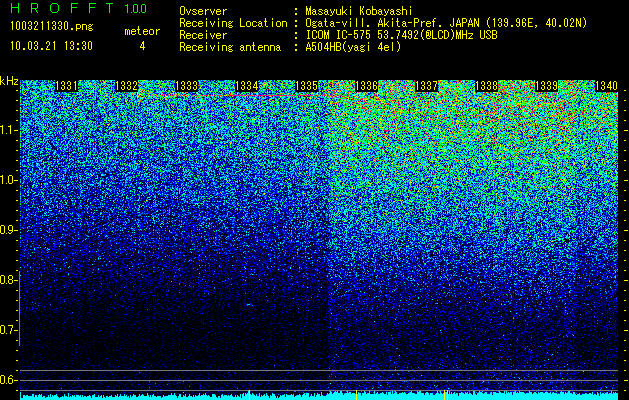The width and height of the screenshot is (629, 400).
Task: Click the 0.8 frequency axis label
Action: click(8, 280)
